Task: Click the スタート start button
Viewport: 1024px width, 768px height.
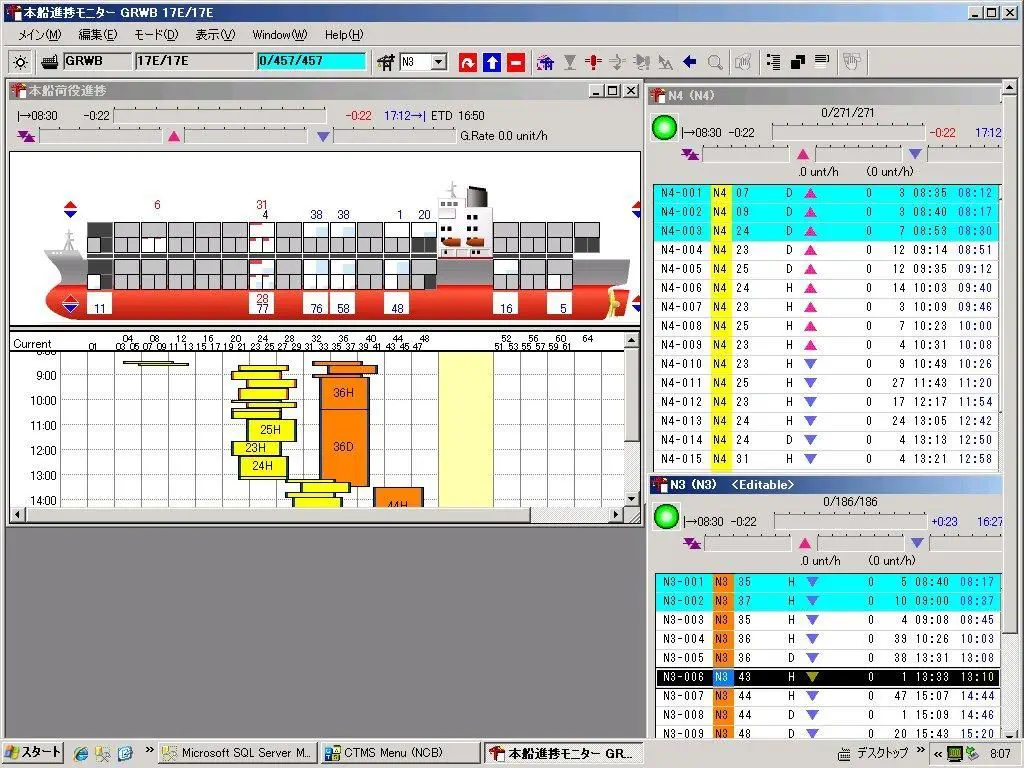Action: [x=33, y=752]
